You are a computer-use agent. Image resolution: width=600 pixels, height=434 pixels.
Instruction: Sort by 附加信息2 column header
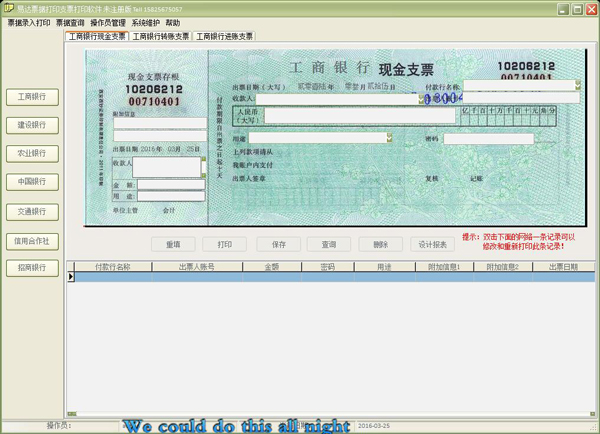503,267
